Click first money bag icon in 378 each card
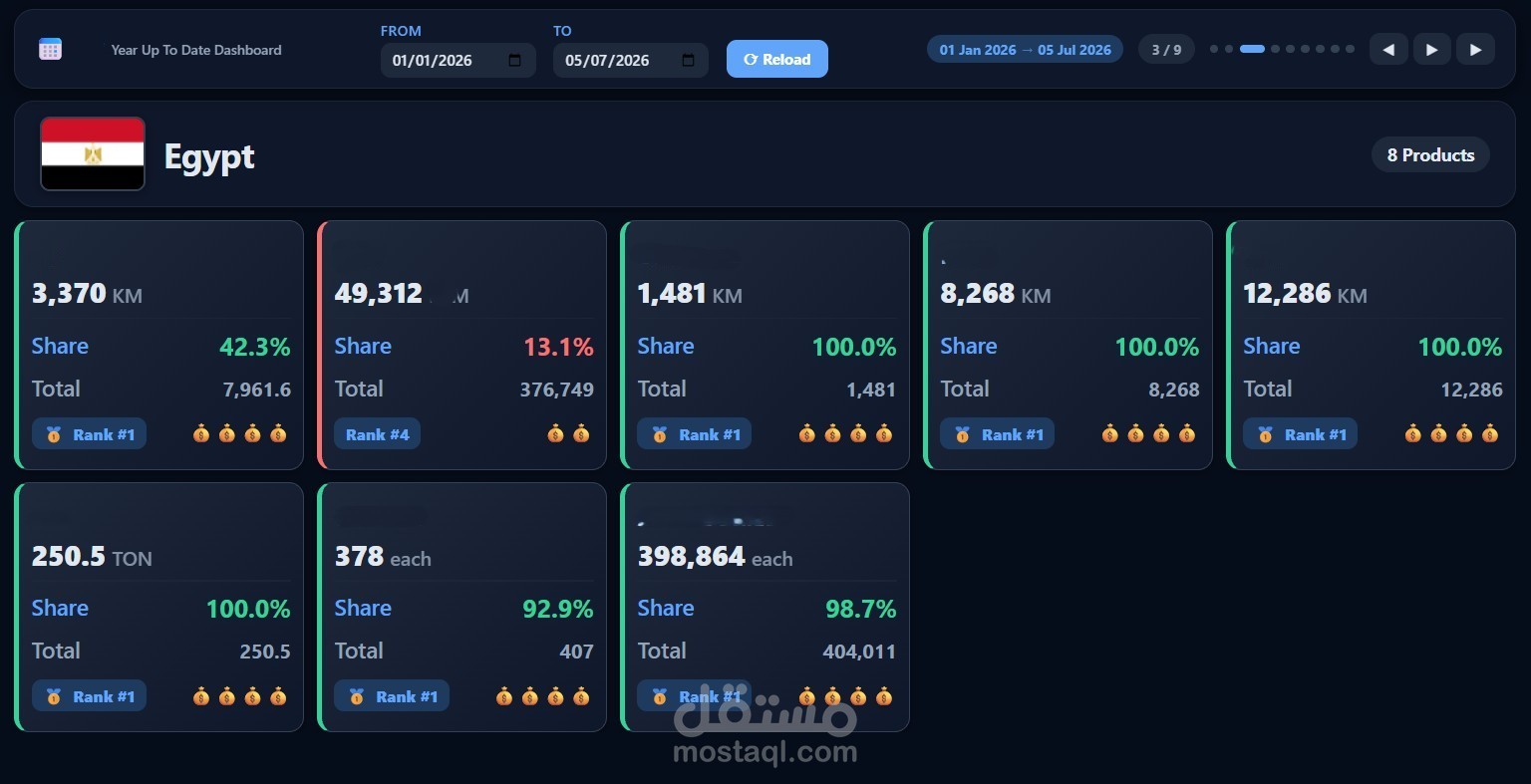The image size is (1531, 784). click(x=504, y=695)
